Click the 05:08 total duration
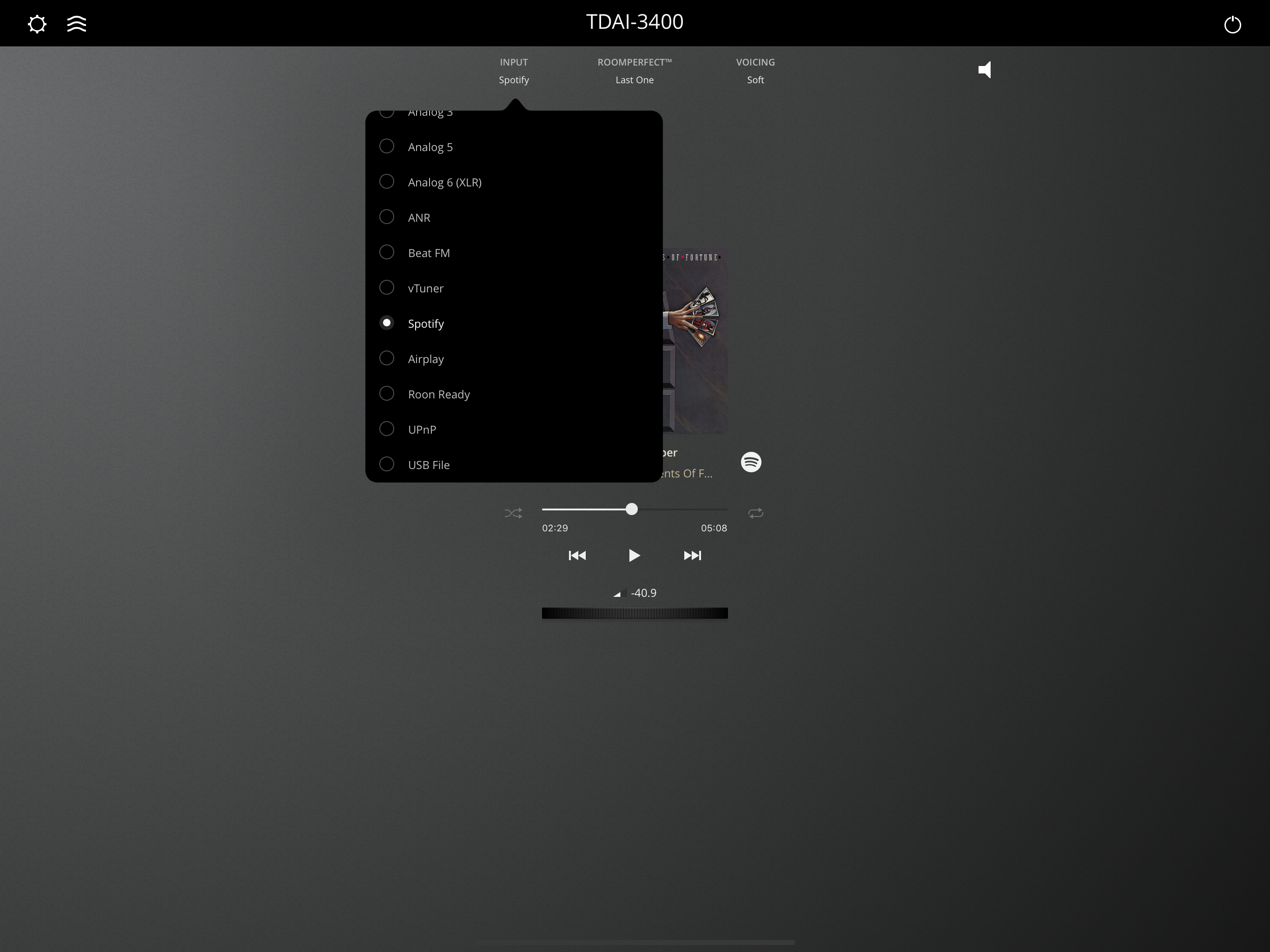Viewport: 1270px width, 952px height. pos(714,528)
